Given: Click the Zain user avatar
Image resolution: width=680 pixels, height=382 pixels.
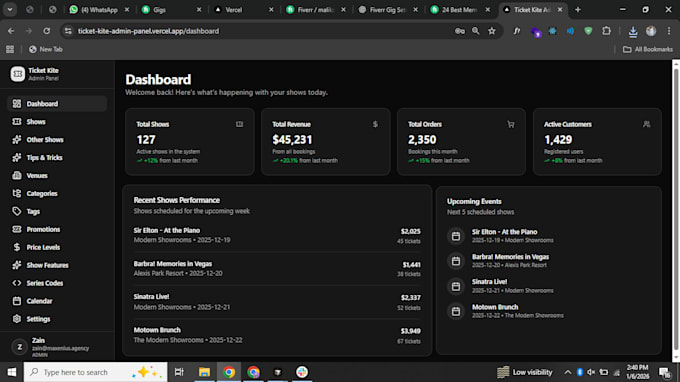Looking at the screenshot, I should click(x=19, y=347).
